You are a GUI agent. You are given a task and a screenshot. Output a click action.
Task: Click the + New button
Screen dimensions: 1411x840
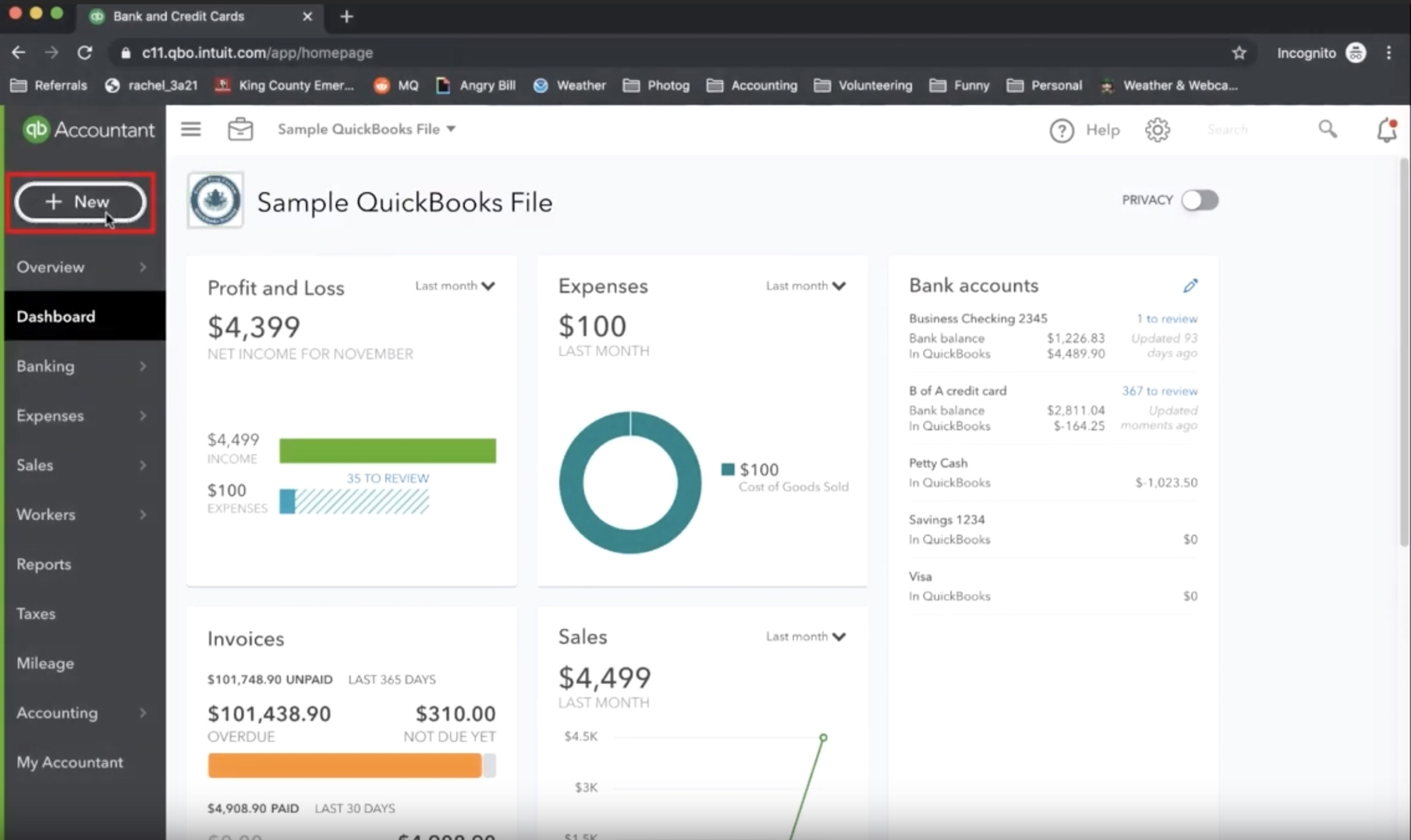point(80,202)
